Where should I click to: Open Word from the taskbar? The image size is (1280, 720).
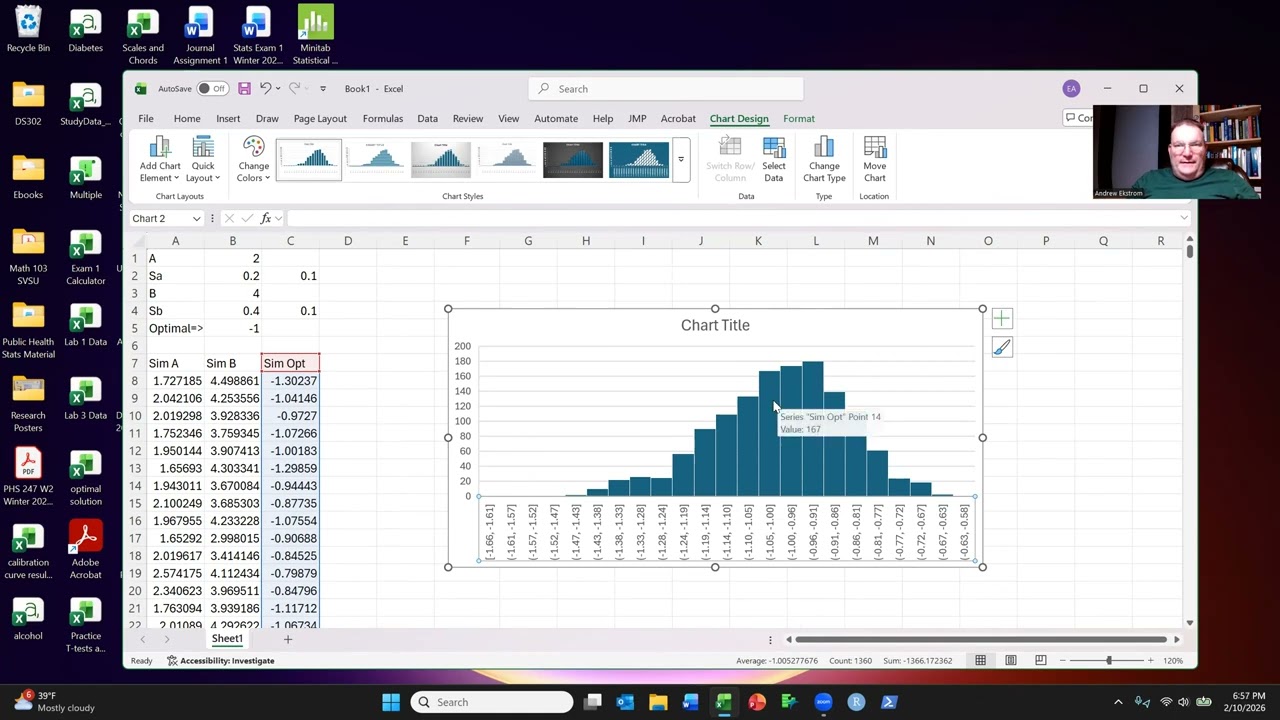pos(691,702)
